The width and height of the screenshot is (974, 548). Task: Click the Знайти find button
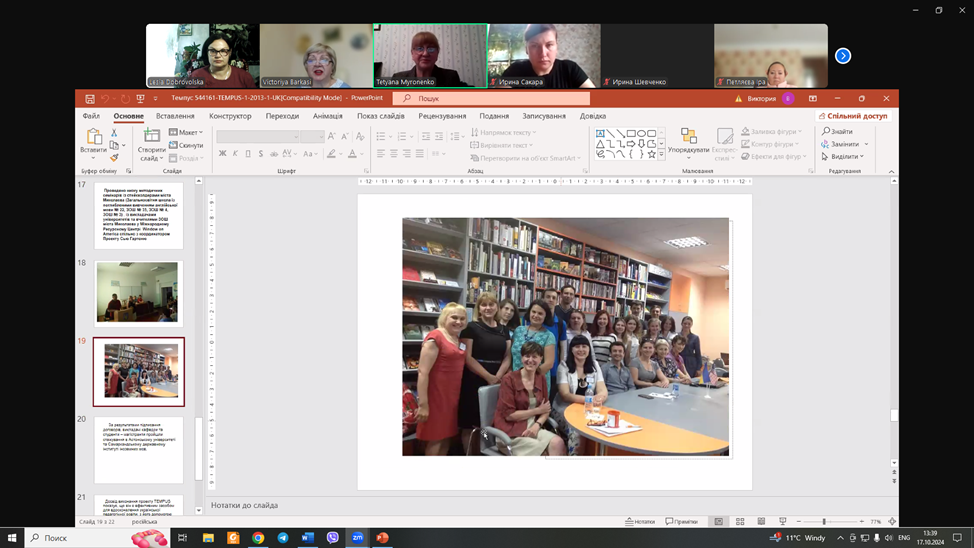tap(838, 132)
